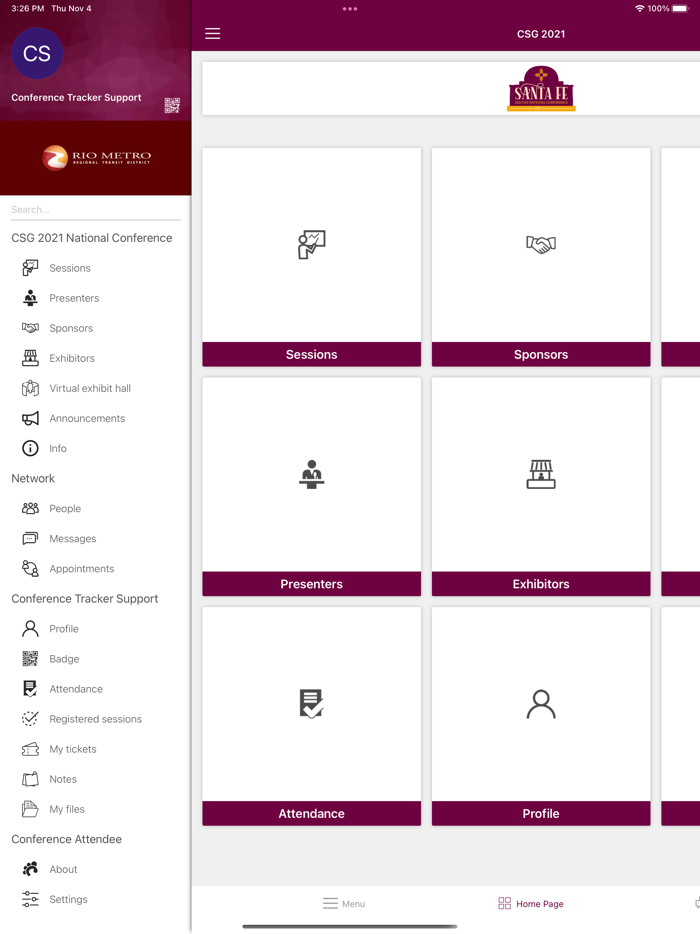Screen dimensions: 700x934
Task: Click the Appointments icon in sidebar
Action: (x=30, y=568)
